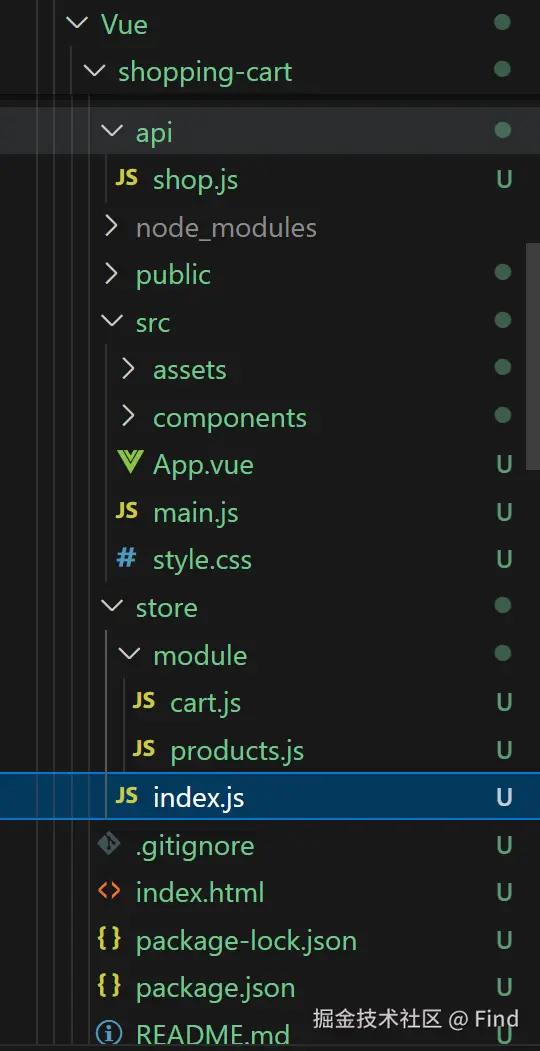Click the JS icon beside cart.js
The image size is (540, 1051).
[143, 701]
